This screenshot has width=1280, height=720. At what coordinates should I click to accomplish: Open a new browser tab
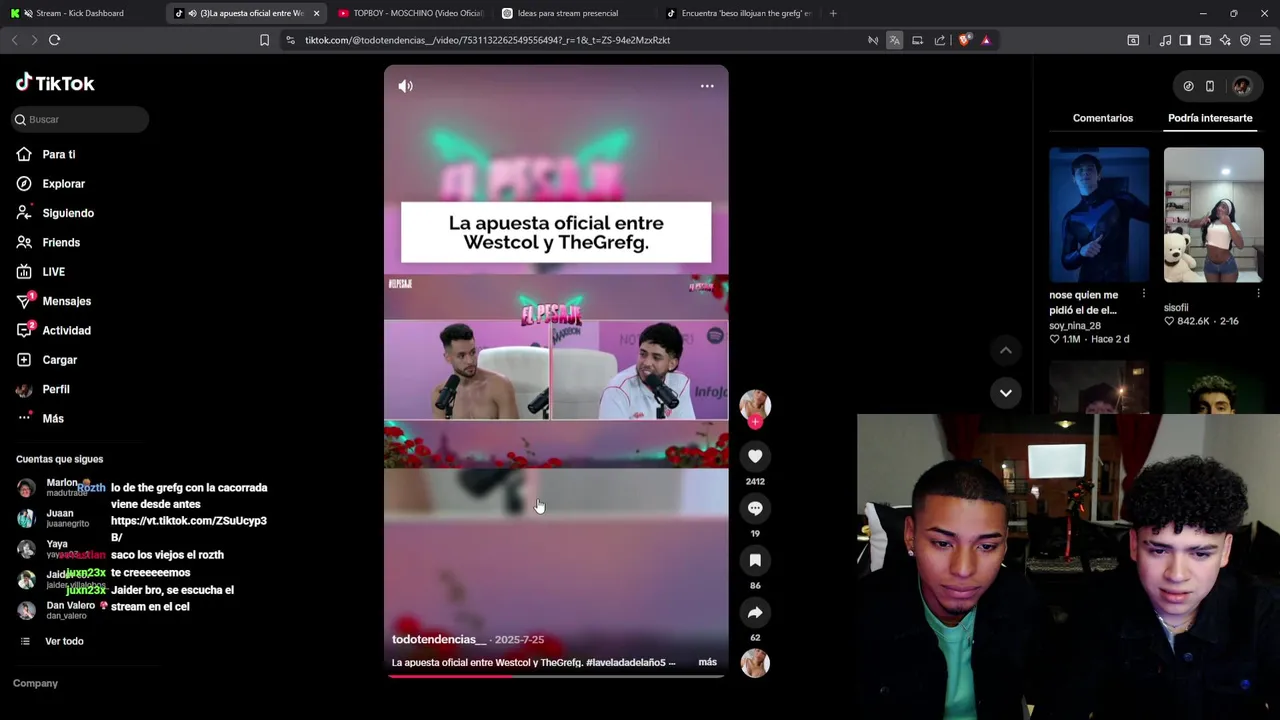tap(833, 13)
